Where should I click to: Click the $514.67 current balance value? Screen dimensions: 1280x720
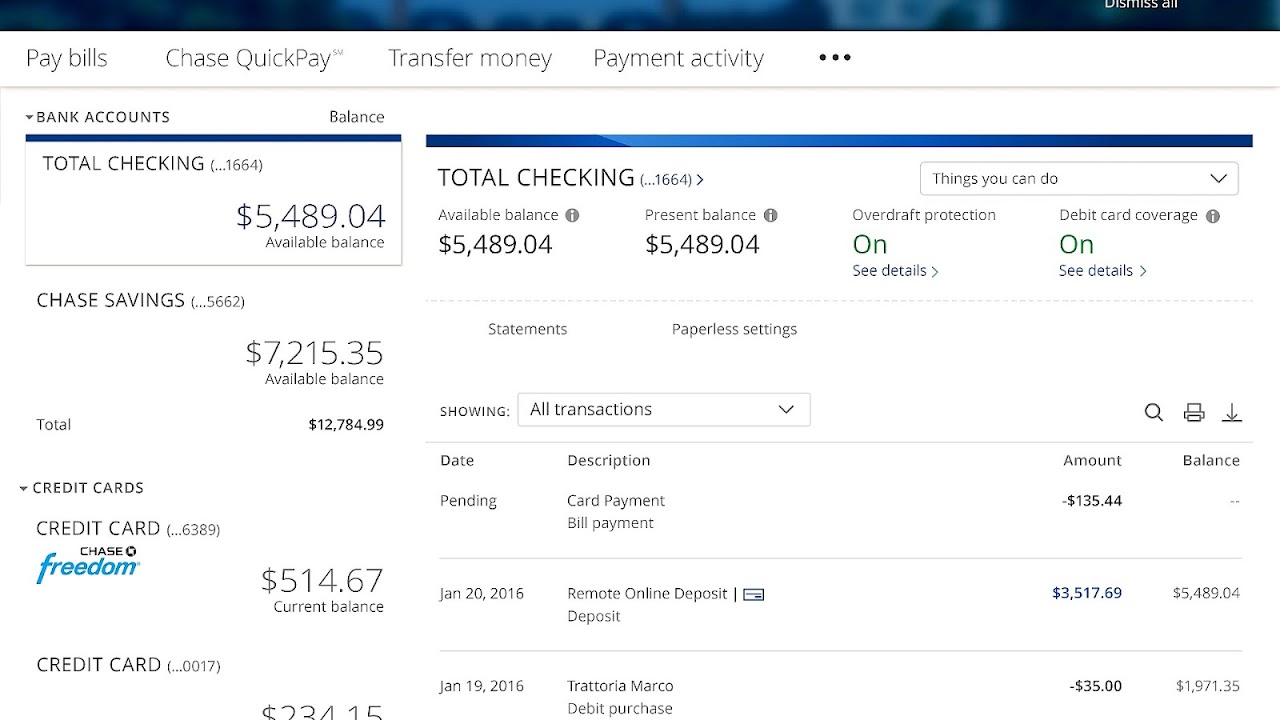(322, 581)
